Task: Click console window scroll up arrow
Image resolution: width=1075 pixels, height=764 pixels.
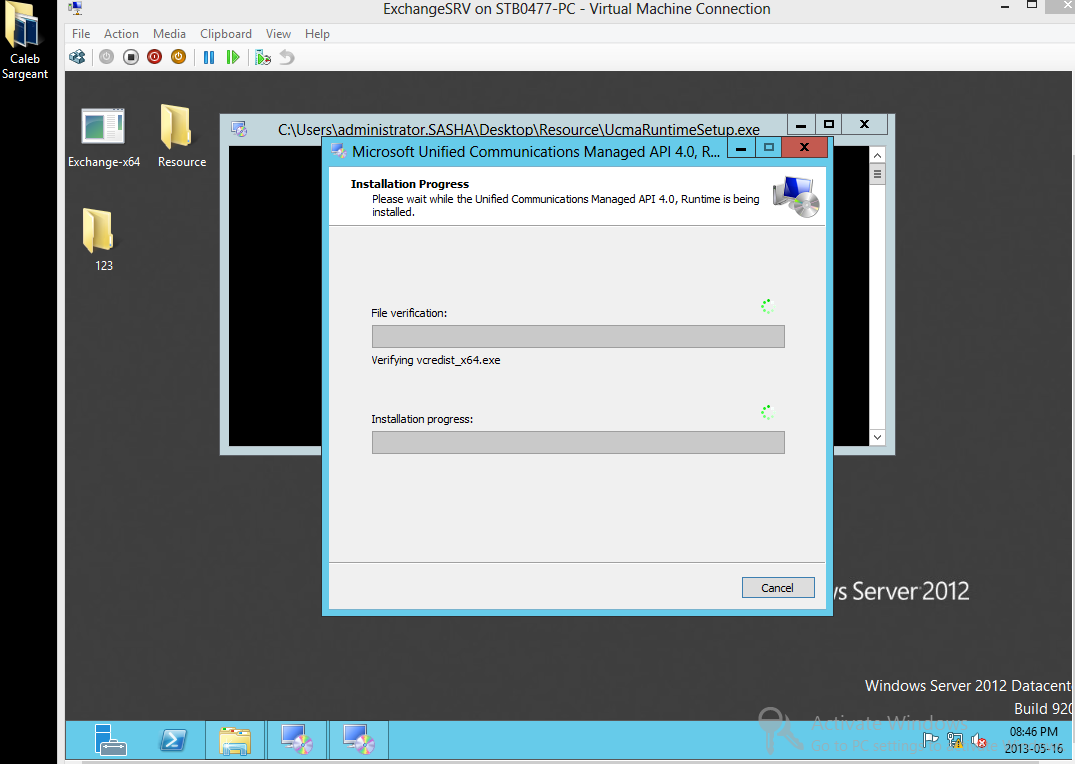Action: 878,156
